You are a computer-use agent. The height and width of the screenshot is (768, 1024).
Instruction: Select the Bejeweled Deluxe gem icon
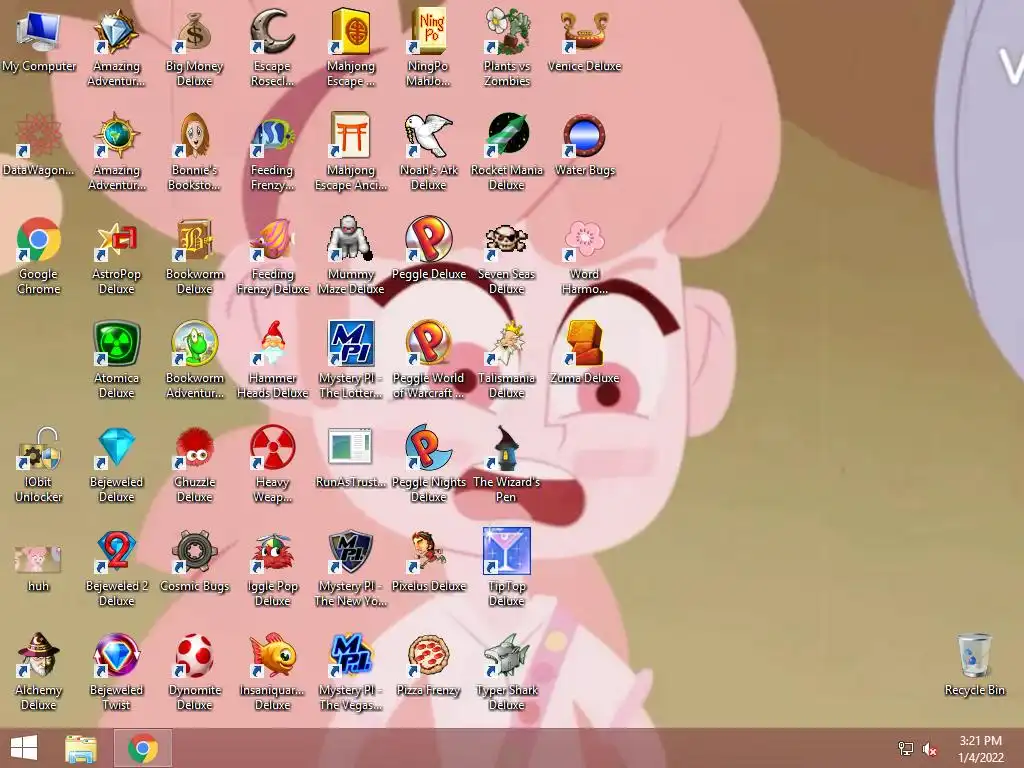pos(116,447)
